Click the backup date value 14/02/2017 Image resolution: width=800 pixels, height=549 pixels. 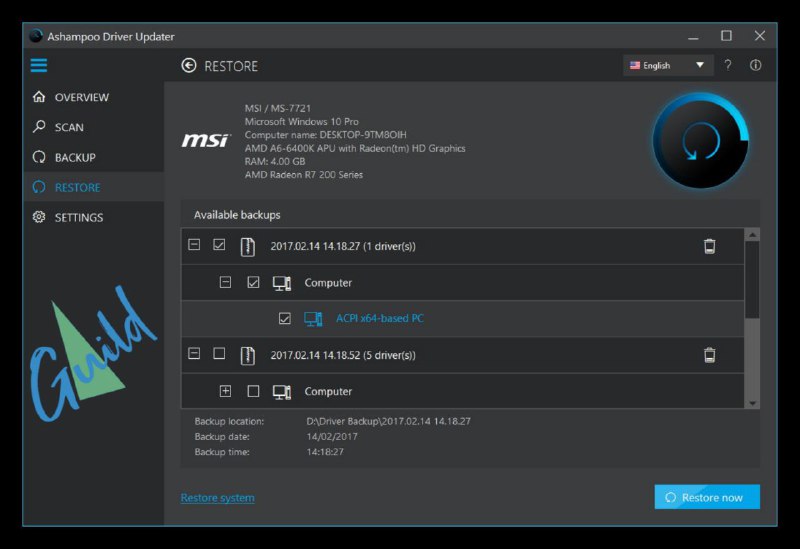point(332,436)
